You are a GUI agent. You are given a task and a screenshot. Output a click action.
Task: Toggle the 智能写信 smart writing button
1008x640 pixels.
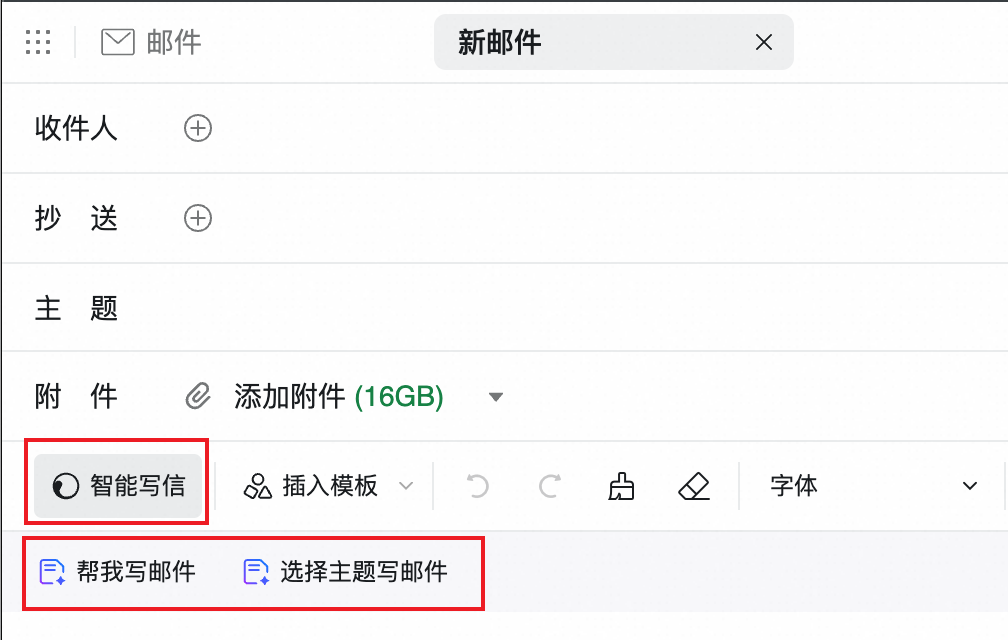pos(118,486)
